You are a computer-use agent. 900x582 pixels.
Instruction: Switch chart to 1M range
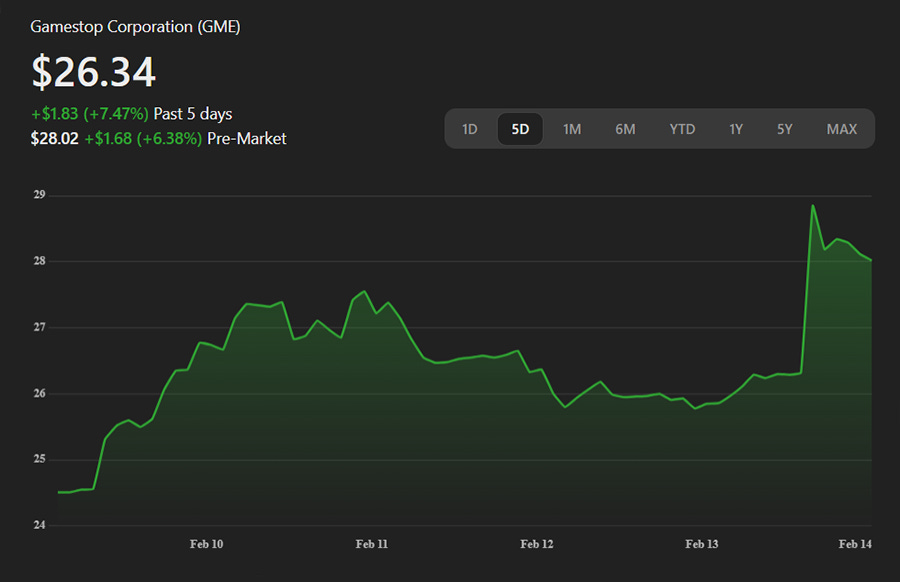tap(572, 129)
